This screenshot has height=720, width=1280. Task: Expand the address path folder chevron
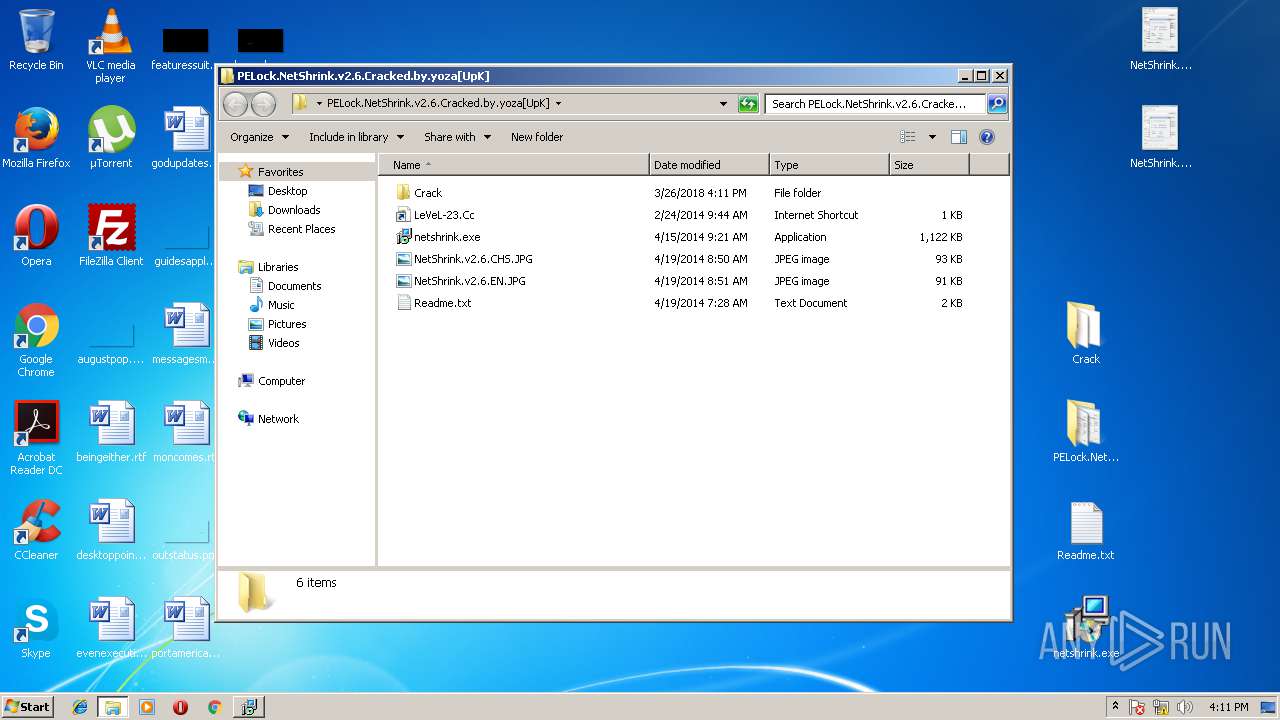(x=319, y=103)
